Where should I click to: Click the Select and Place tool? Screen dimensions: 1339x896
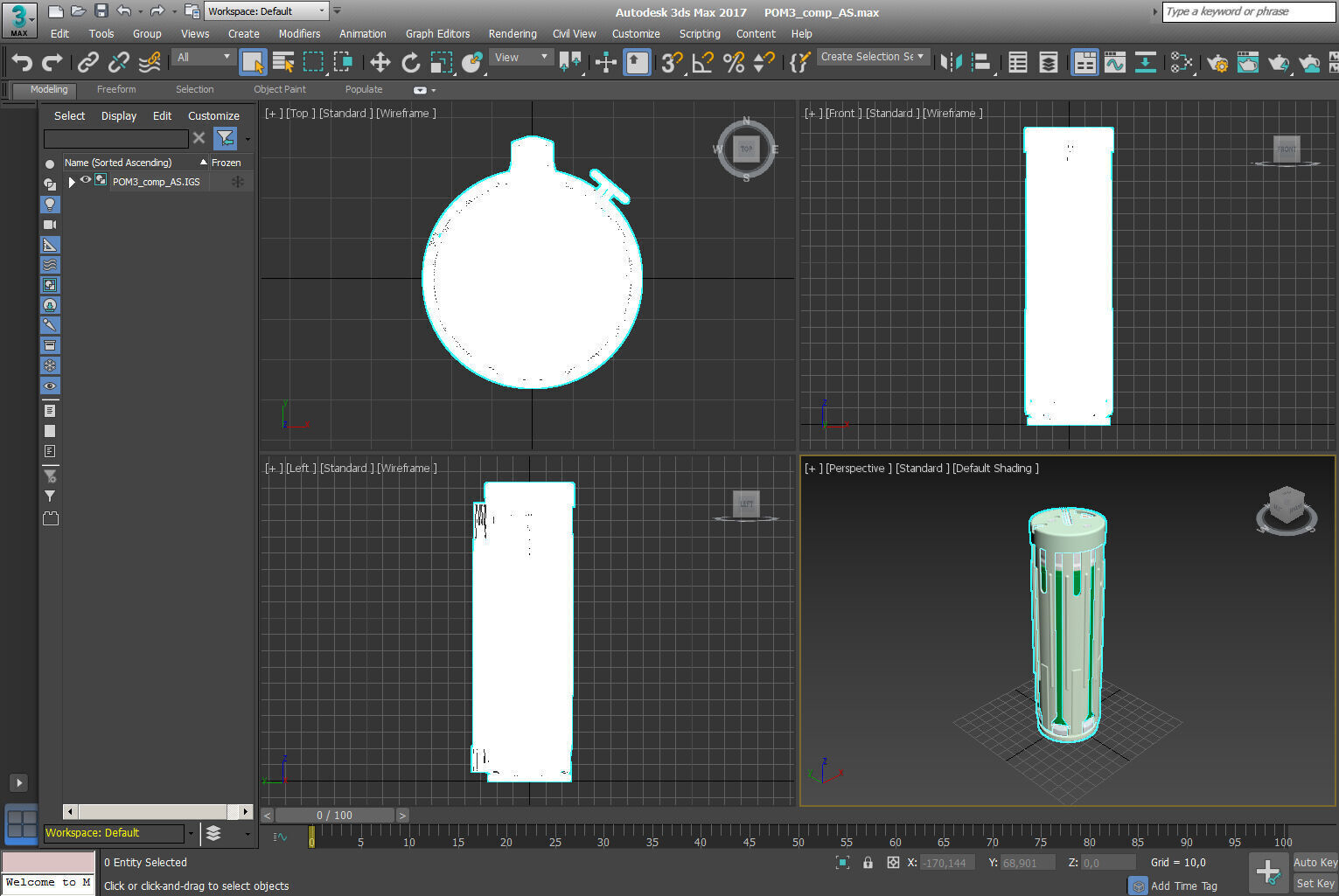472,61
